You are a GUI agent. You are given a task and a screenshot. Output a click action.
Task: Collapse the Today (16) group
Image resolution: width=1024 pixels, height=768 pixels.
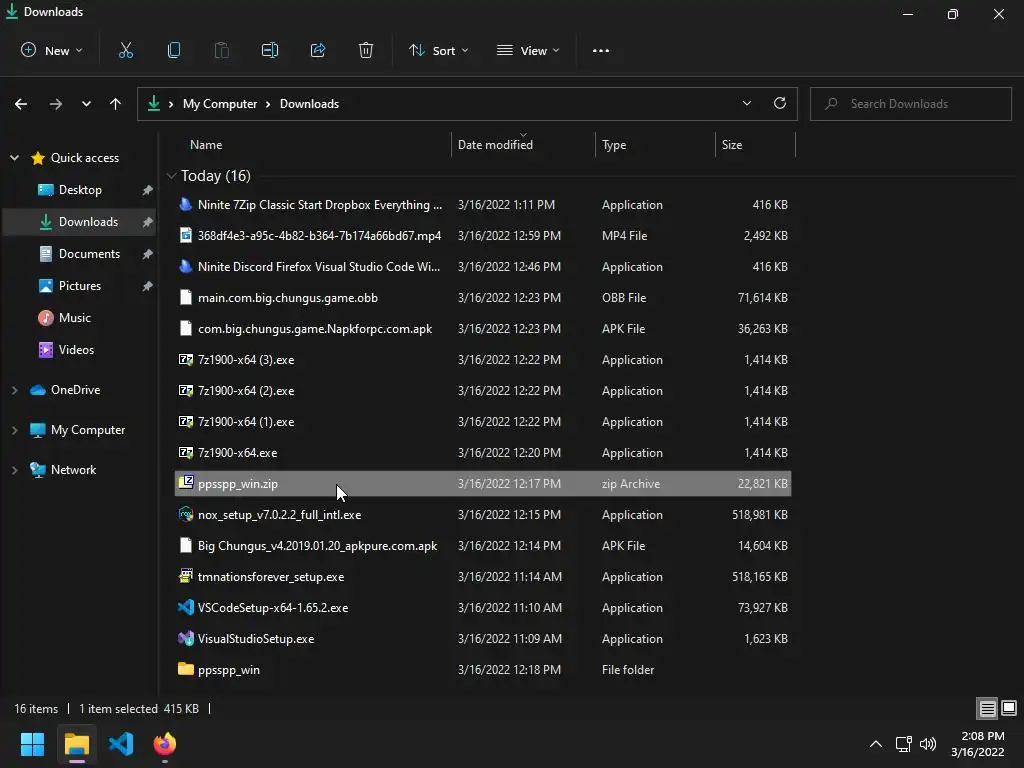click(x=171, y=176)
